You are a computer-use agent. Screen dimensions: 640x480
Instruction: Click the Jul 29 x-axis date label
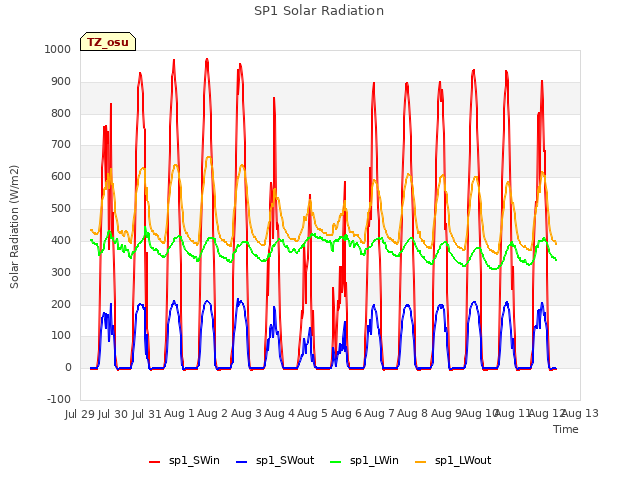point(80,414)
